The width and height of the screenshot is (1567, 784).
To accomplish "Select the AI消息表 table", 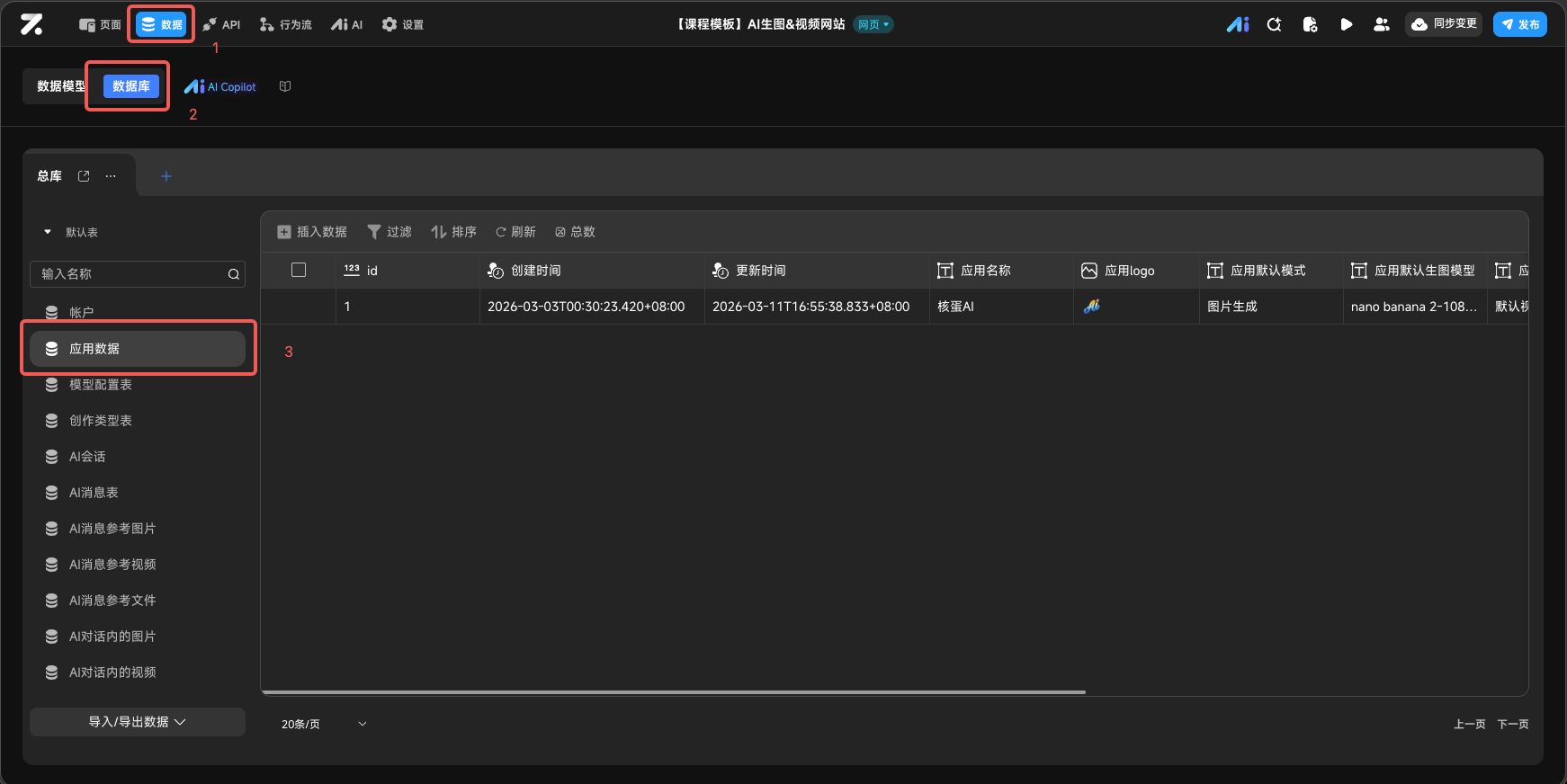I will [138, 493].
